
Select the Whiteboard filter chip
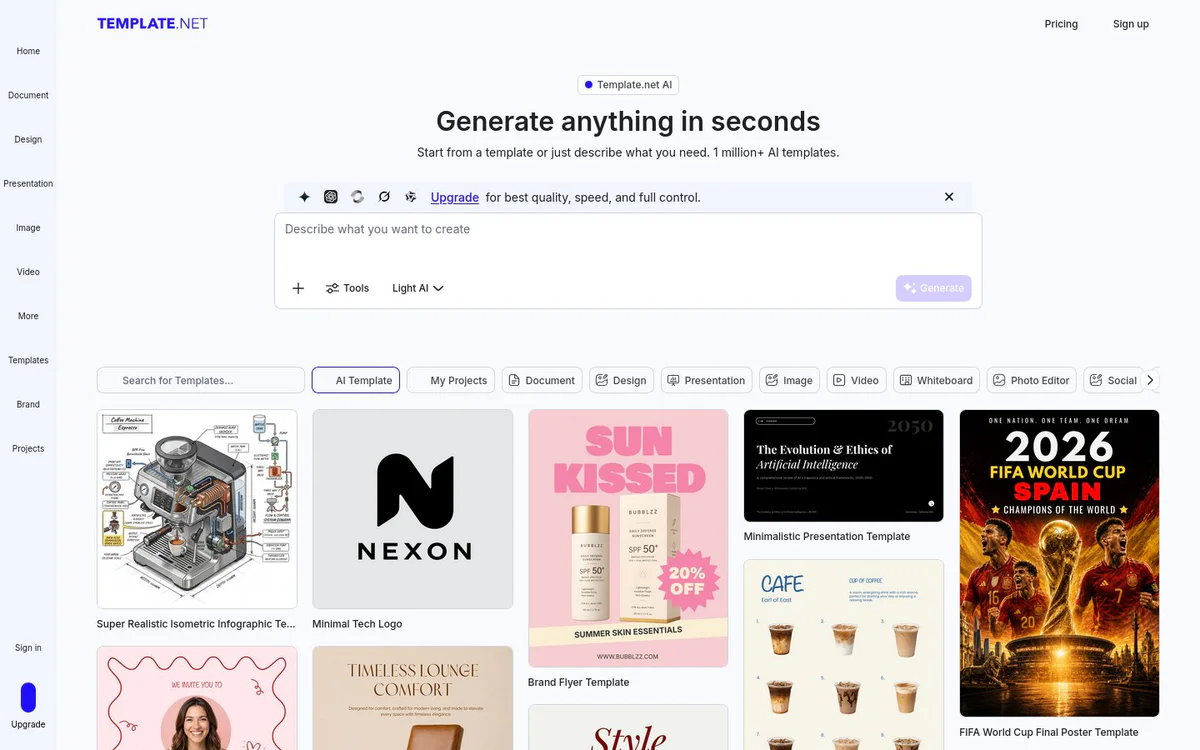pyautogui.click(x=936, y=380)
